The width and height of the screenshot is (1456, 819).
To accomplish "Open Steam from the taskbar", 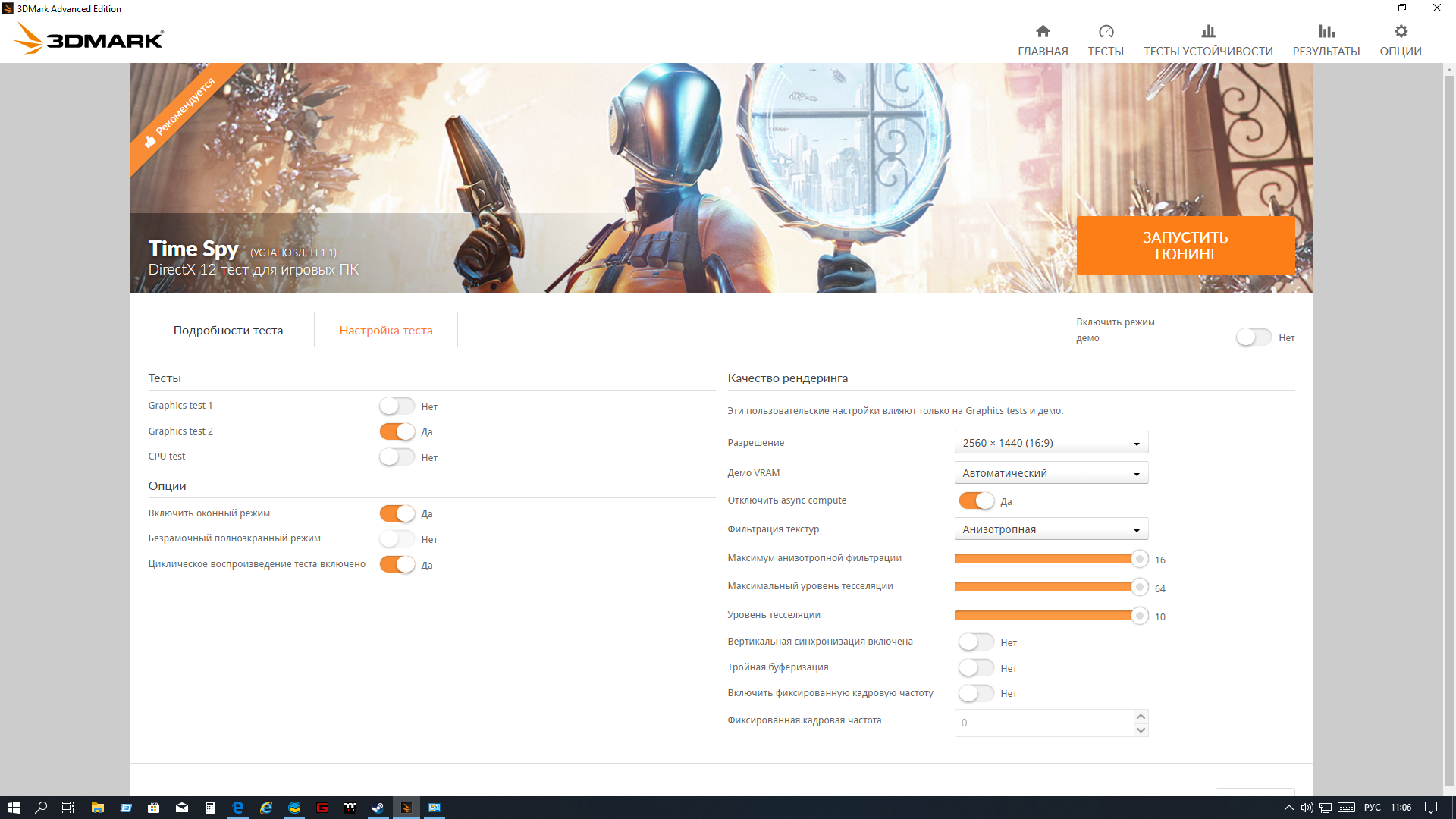I will coord(378,808).
